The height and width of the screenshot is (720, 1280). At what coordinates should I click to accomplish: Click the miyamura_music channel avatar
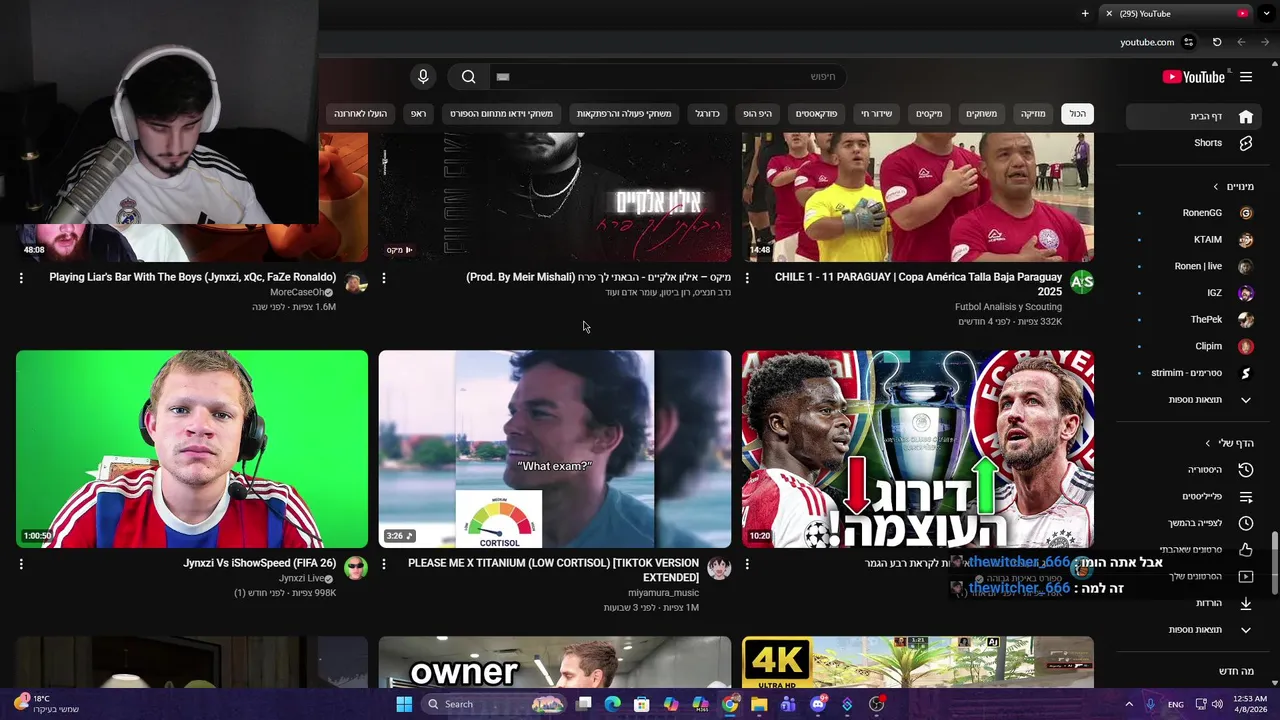719,569
